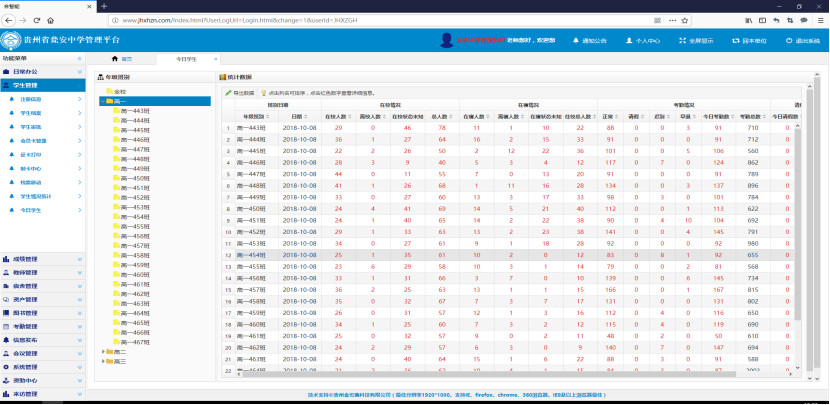
Task: Click 导出数据 export data button
Action: coord(240,93)
